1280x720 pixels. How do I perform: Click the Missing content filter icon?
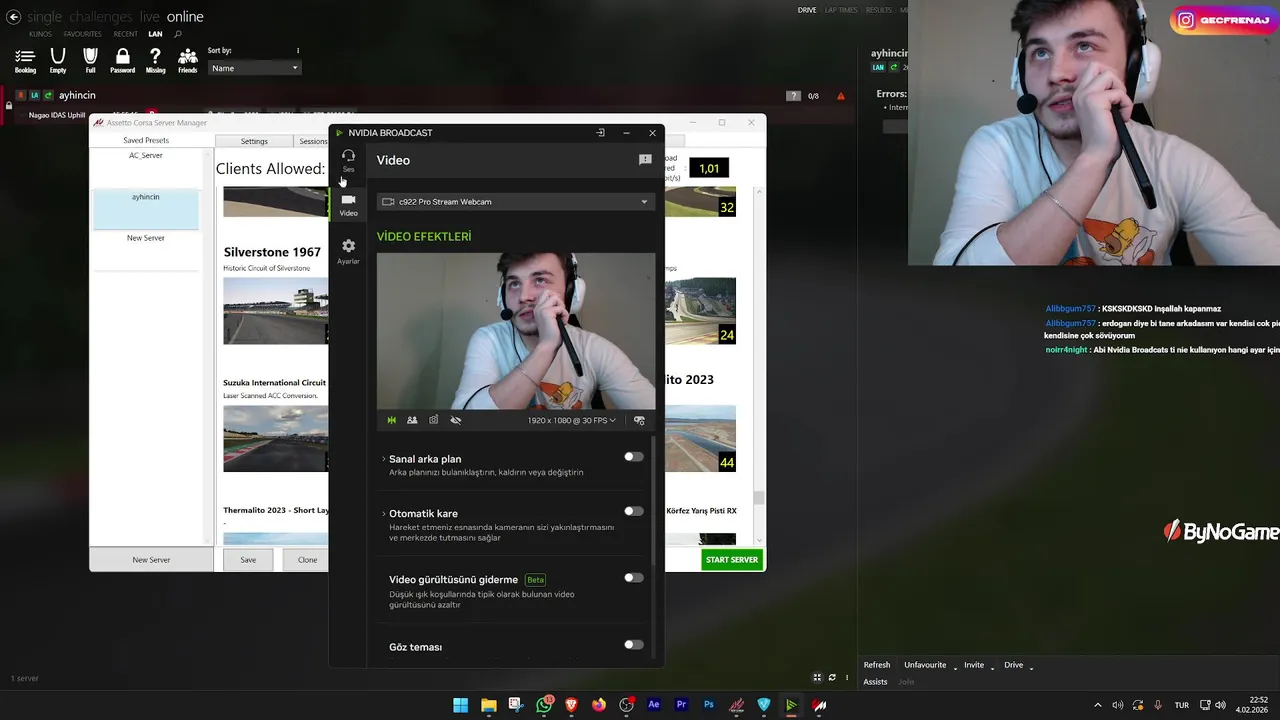(x=155, y=61)
